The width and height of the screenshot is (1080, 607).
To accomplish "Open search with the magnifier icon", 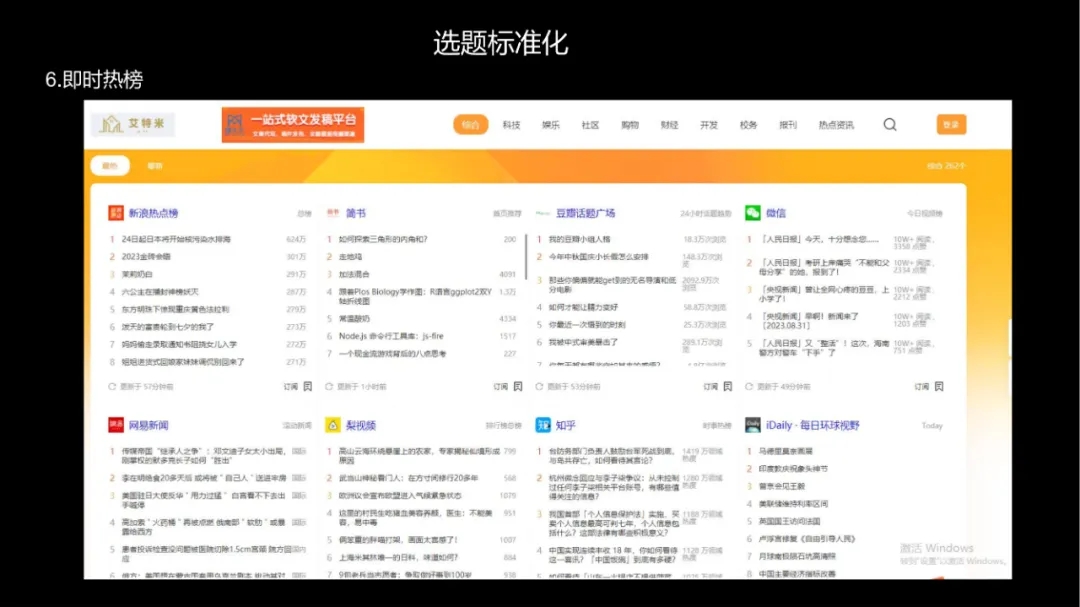I will click(x=890, y=124).
